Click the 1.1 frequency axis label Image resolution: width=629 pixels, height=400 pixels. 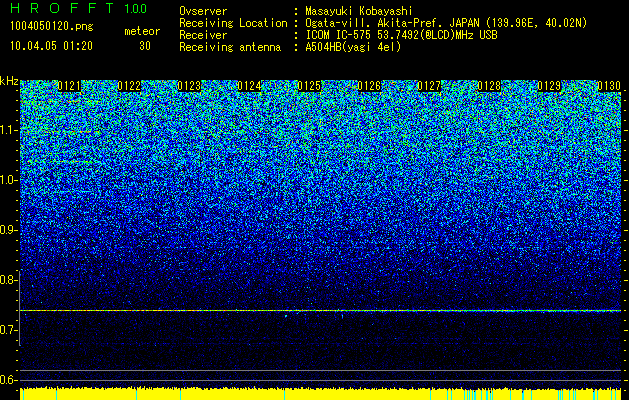tap(8, 130)
